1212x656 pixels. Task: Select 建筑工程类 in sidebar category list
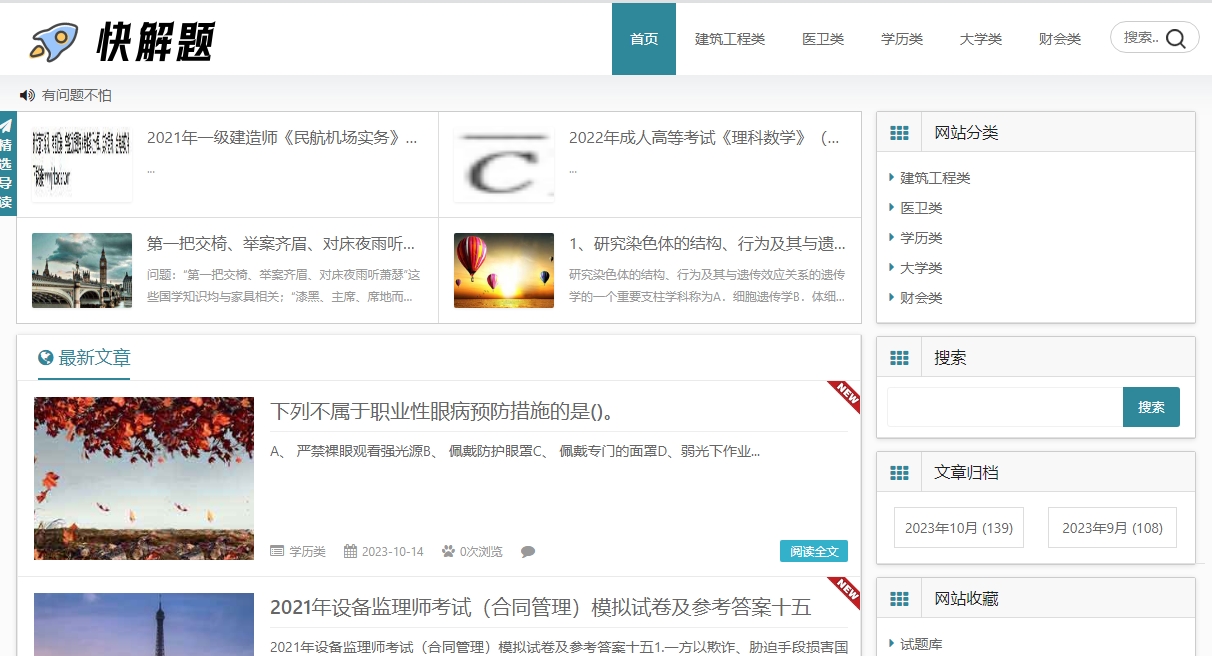tap(935, 178)
